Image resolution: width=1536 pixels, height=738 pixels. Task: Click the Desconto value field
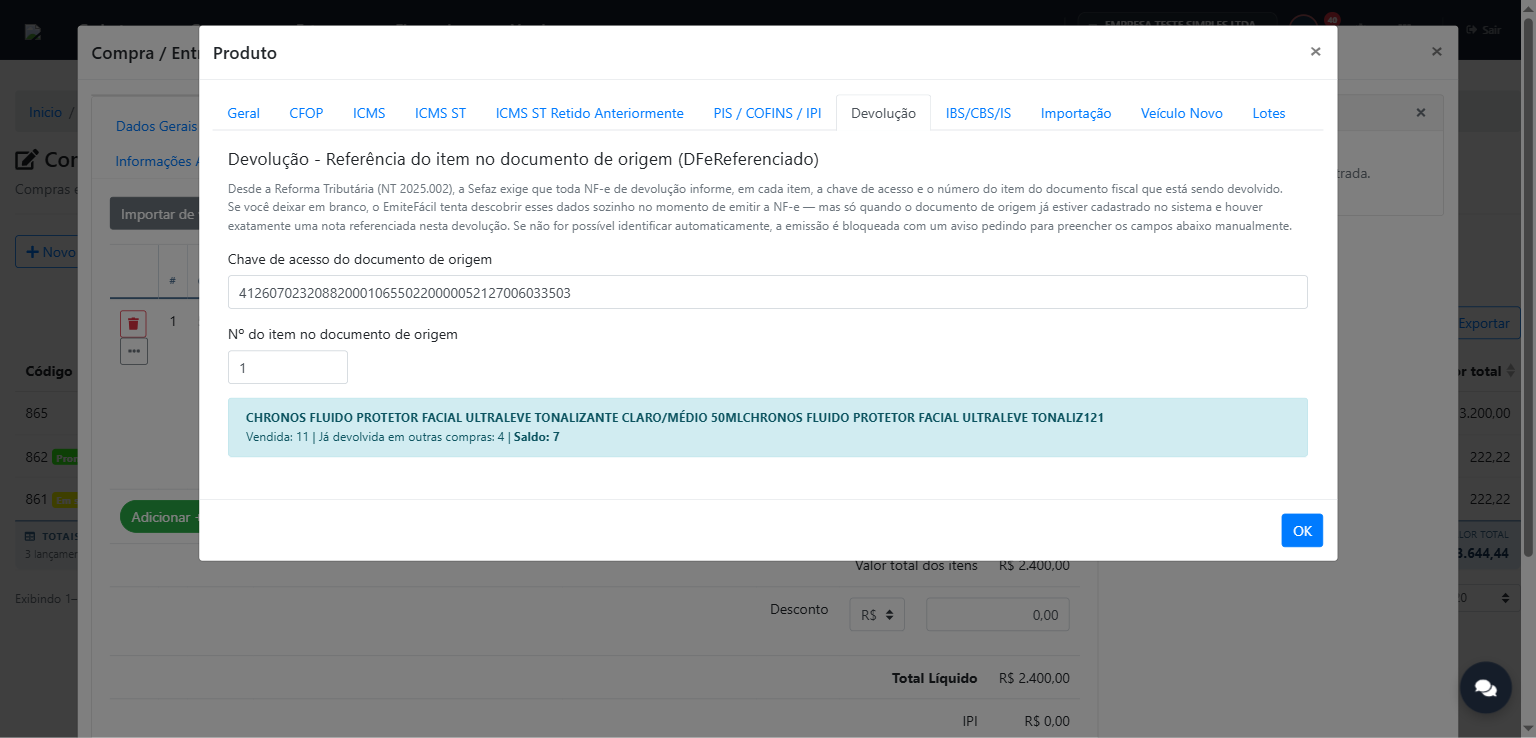(997, 615)
